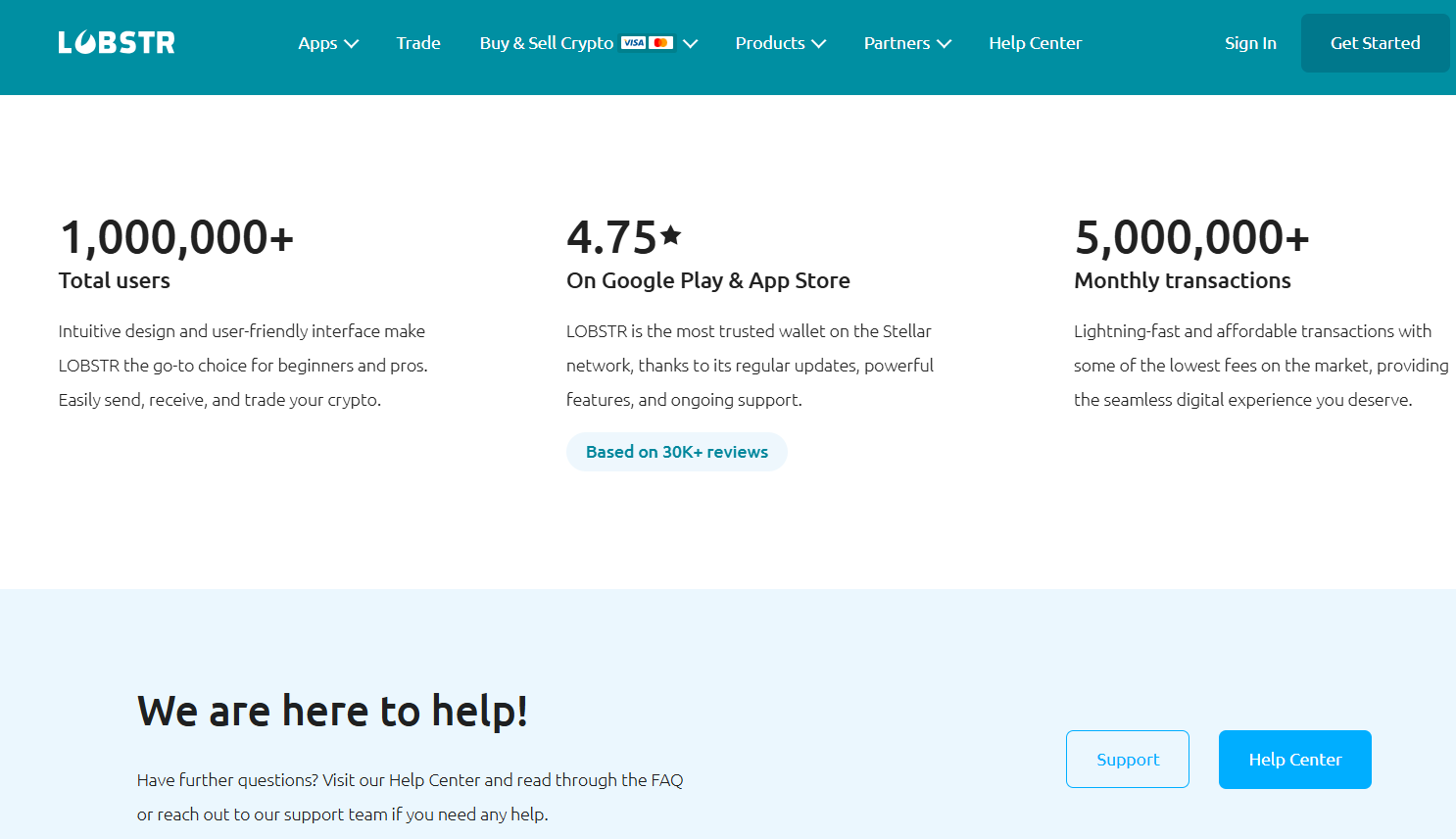Click the Mastercard icon in navigation
Image resolution: width=1456 pixels, height=839 pixels.
(661, 43)
